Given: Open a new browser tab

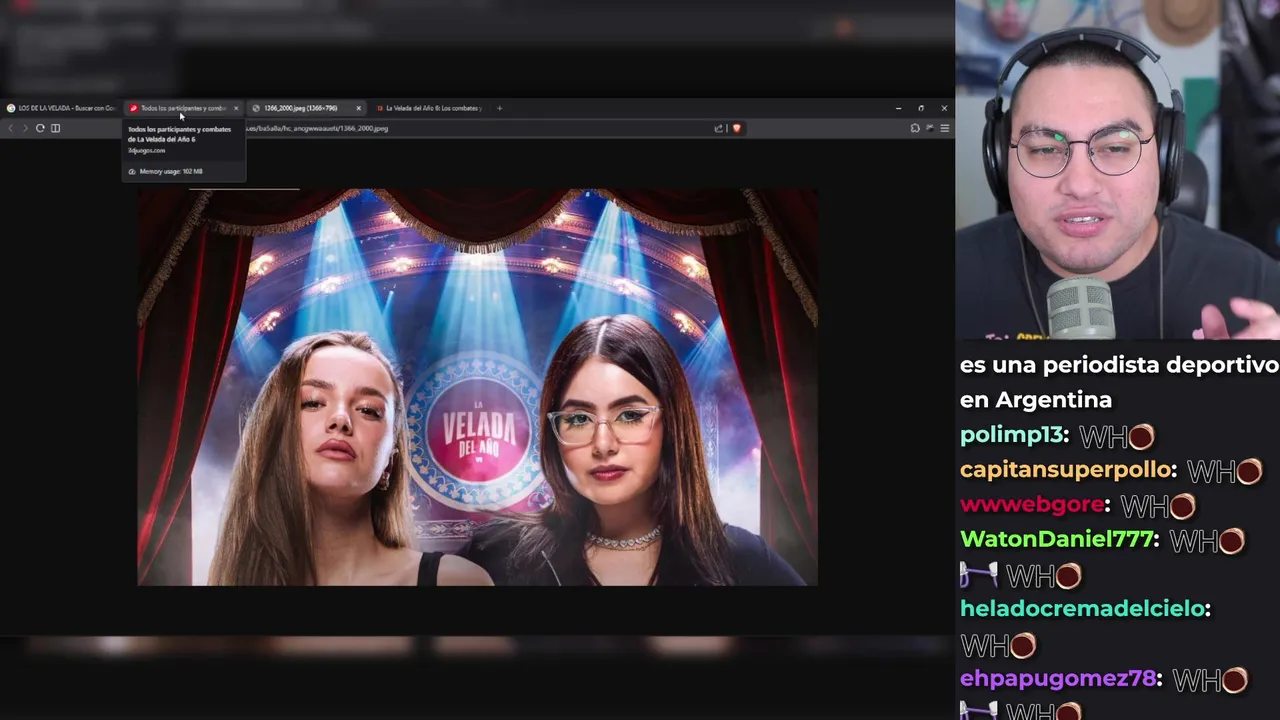Looking at the screenshot, I should point(499,108).
